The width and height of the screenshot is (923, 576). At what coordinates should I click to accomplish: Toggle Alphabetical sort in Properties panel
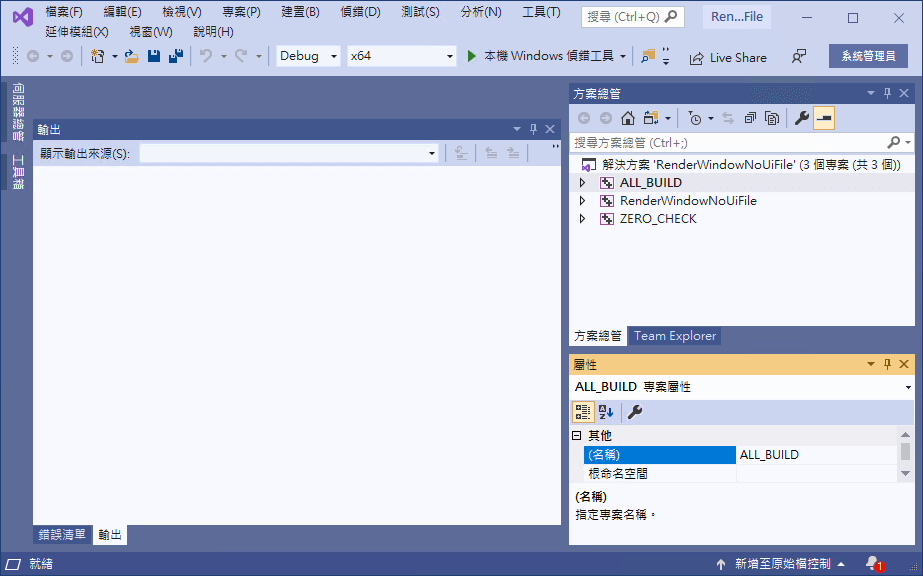606,412
